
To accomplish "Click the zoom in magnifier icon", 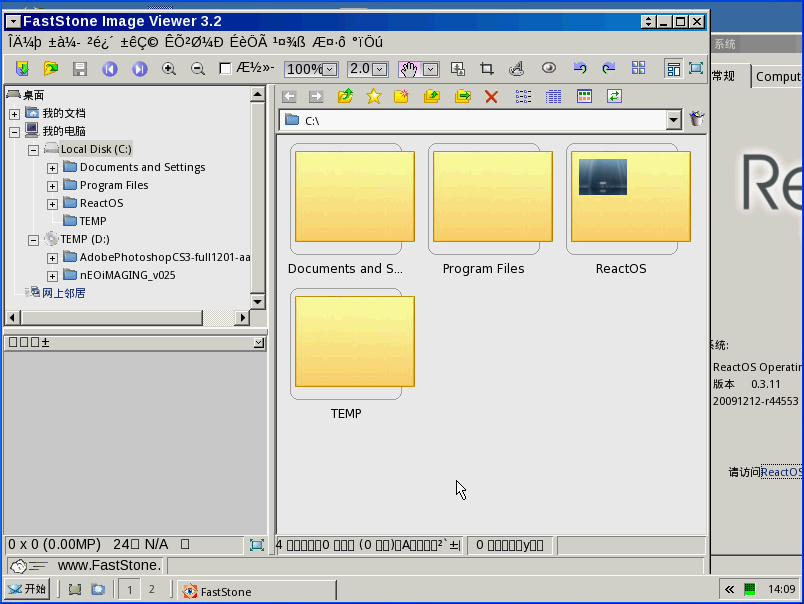I will click(x=169, y=68).
